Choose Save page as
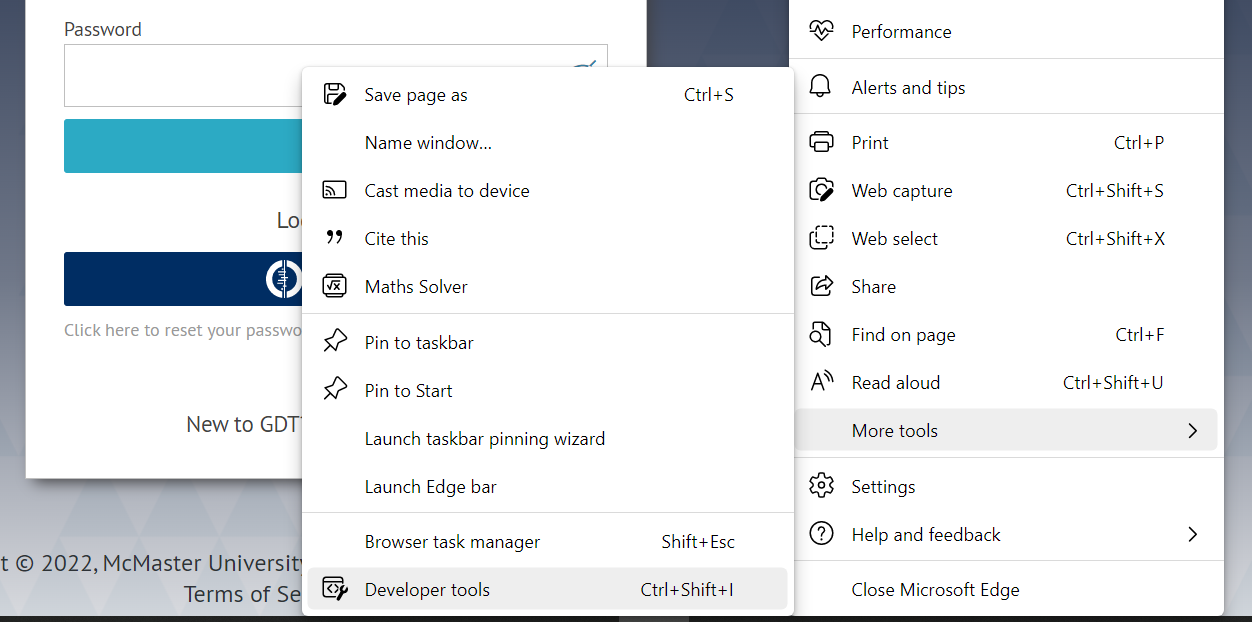The width and height of the screenshot is (1252, 622). pyautogui.click(x=415, y=94)
